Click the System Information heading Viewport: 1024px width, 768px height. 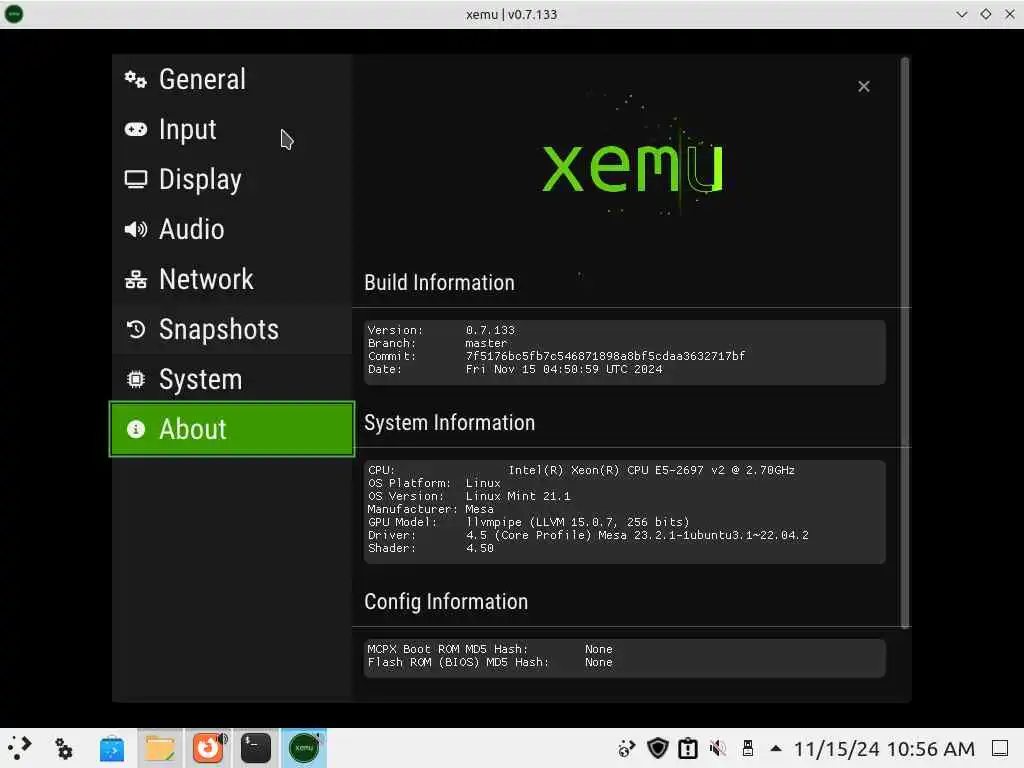click(449, 423)
